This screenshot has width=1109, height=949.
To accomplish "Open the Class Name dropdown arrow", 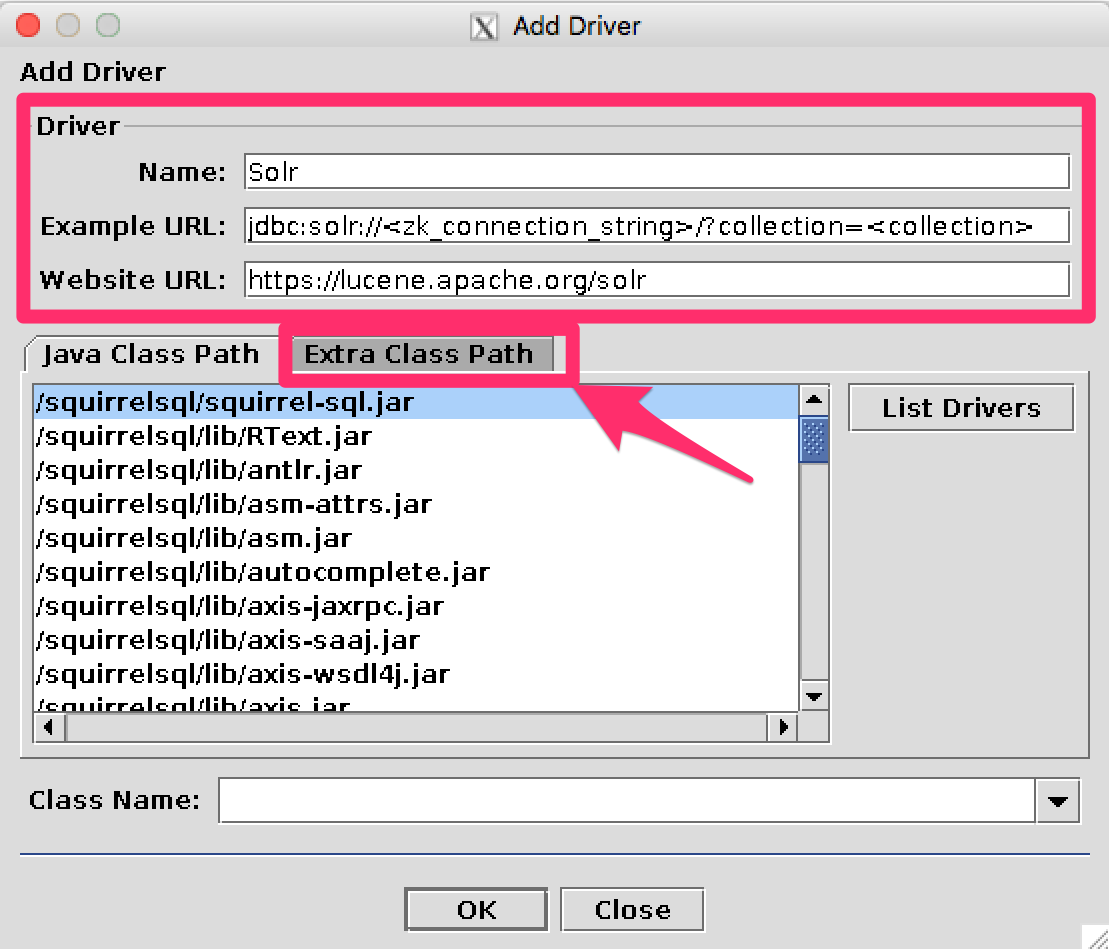I will coord(1058,801).
